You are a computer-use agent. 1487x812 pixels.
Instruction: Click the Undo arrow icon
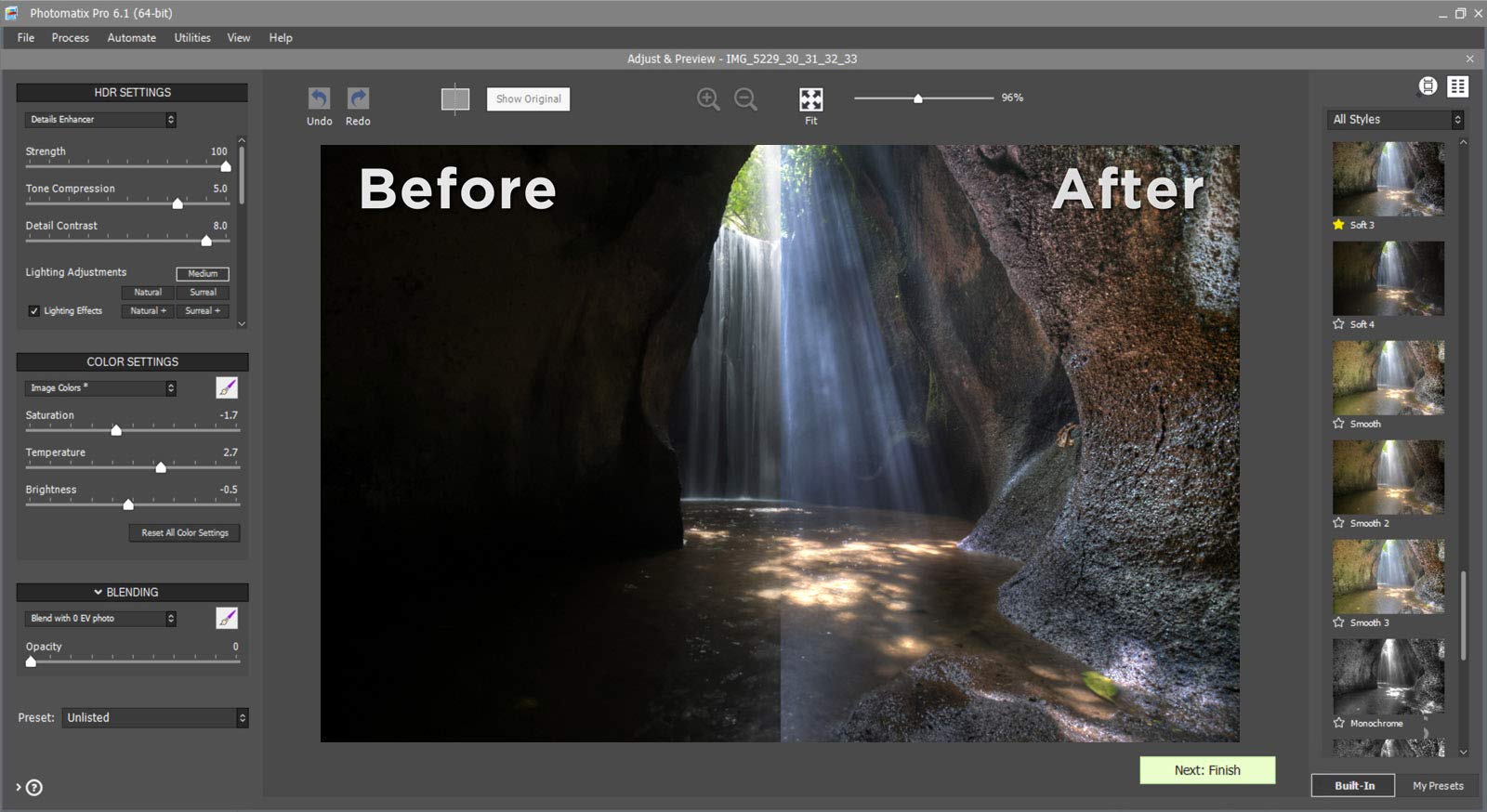point(319,98)
